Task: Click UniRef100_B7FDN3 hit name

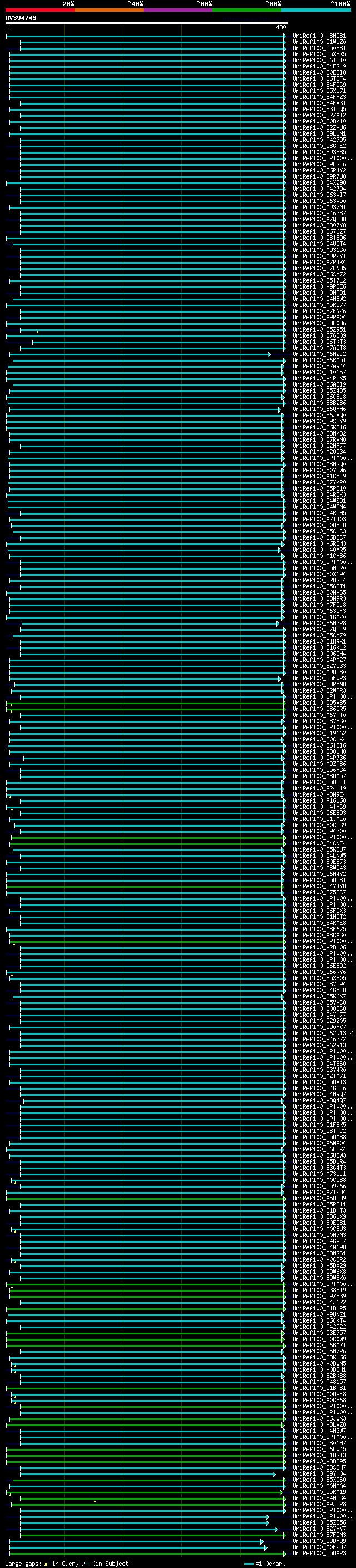Action: [319, 1535]
